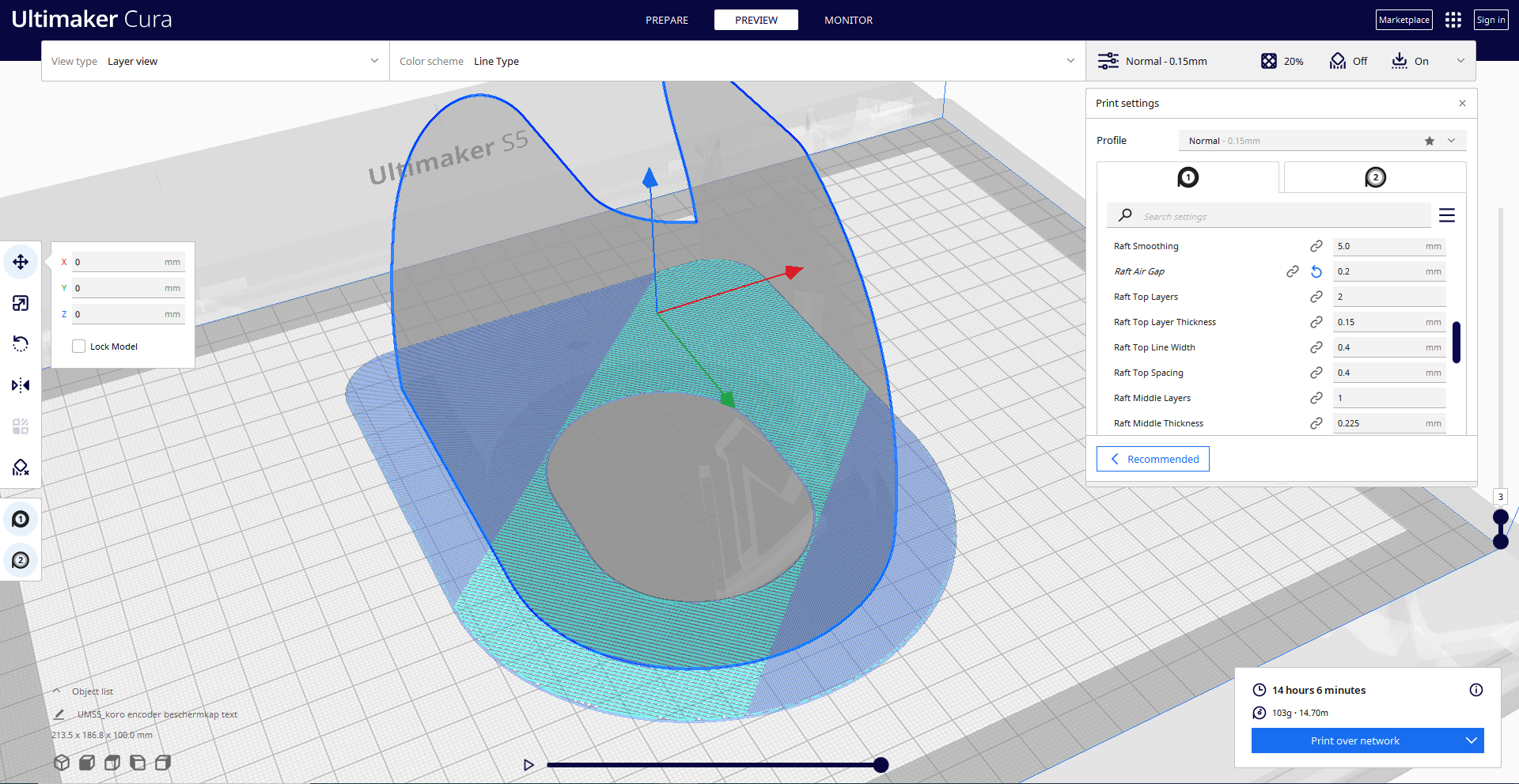1519x784 pixels.
Task: Switch to front camera view
Action: 87,763
